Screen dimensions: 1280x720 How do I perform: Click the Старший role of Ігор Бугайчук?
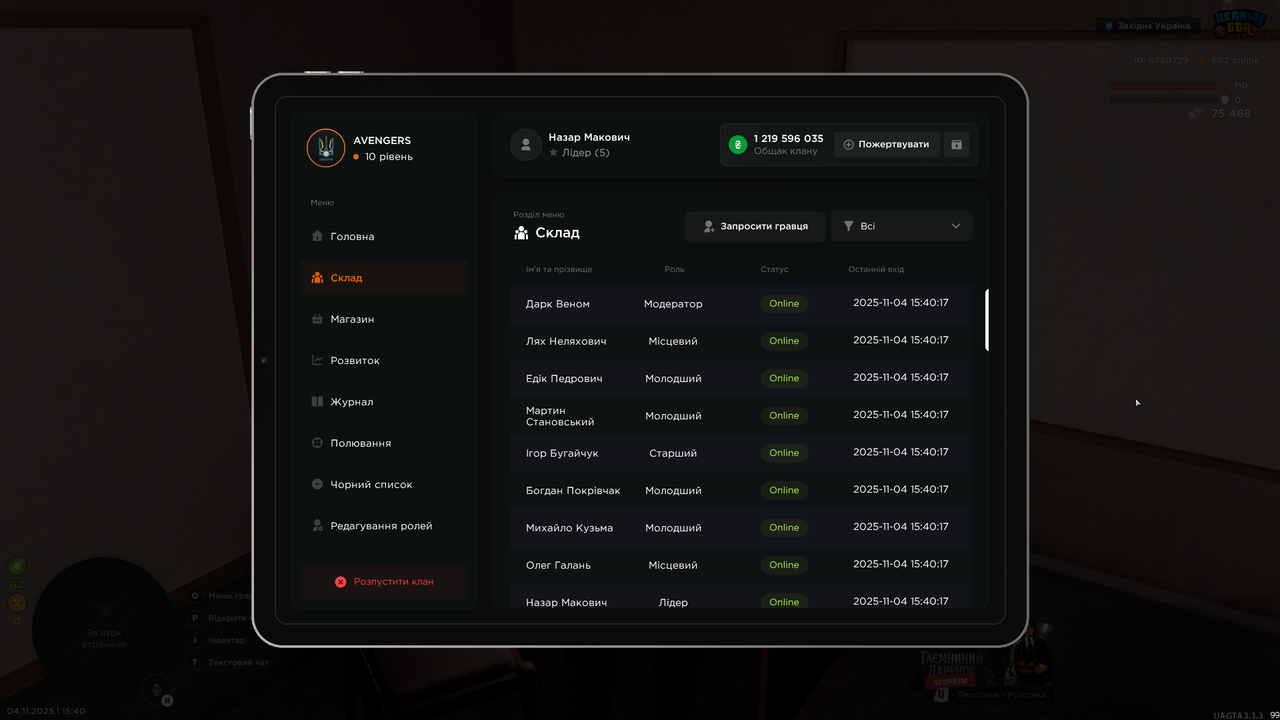tap(673, 453)
